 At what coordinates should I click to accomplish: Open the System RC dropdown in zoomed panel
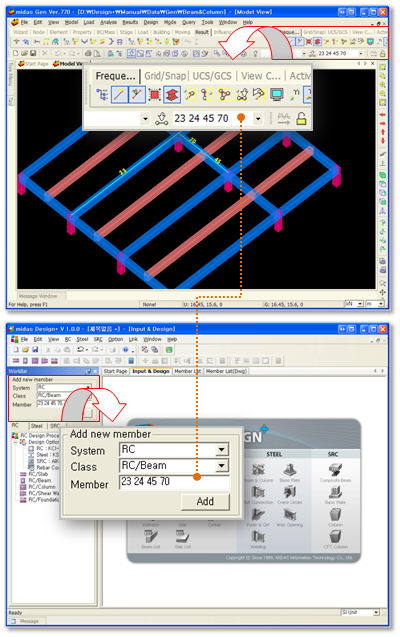pos(221,450)
